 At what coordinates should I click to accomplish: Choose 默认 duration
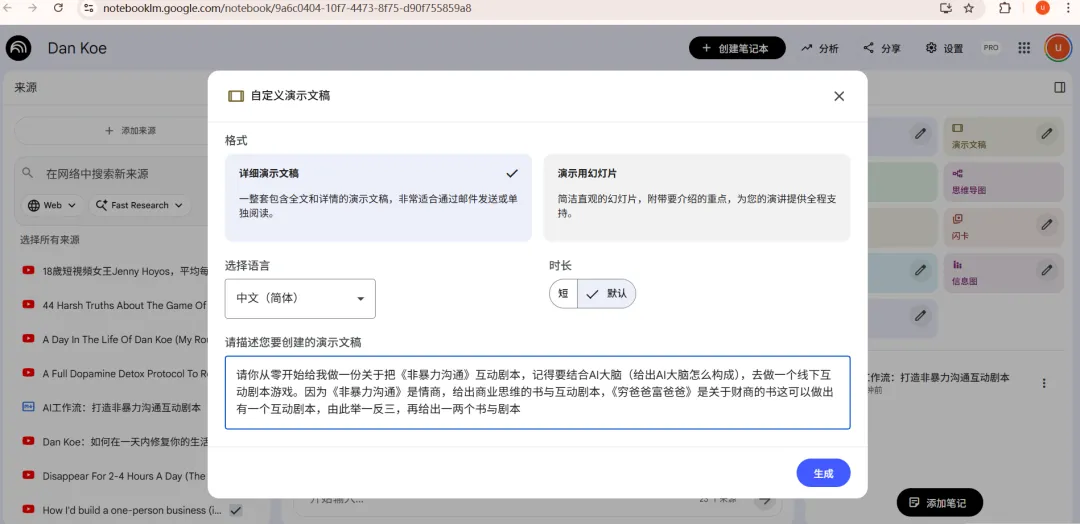coord(607,293)
